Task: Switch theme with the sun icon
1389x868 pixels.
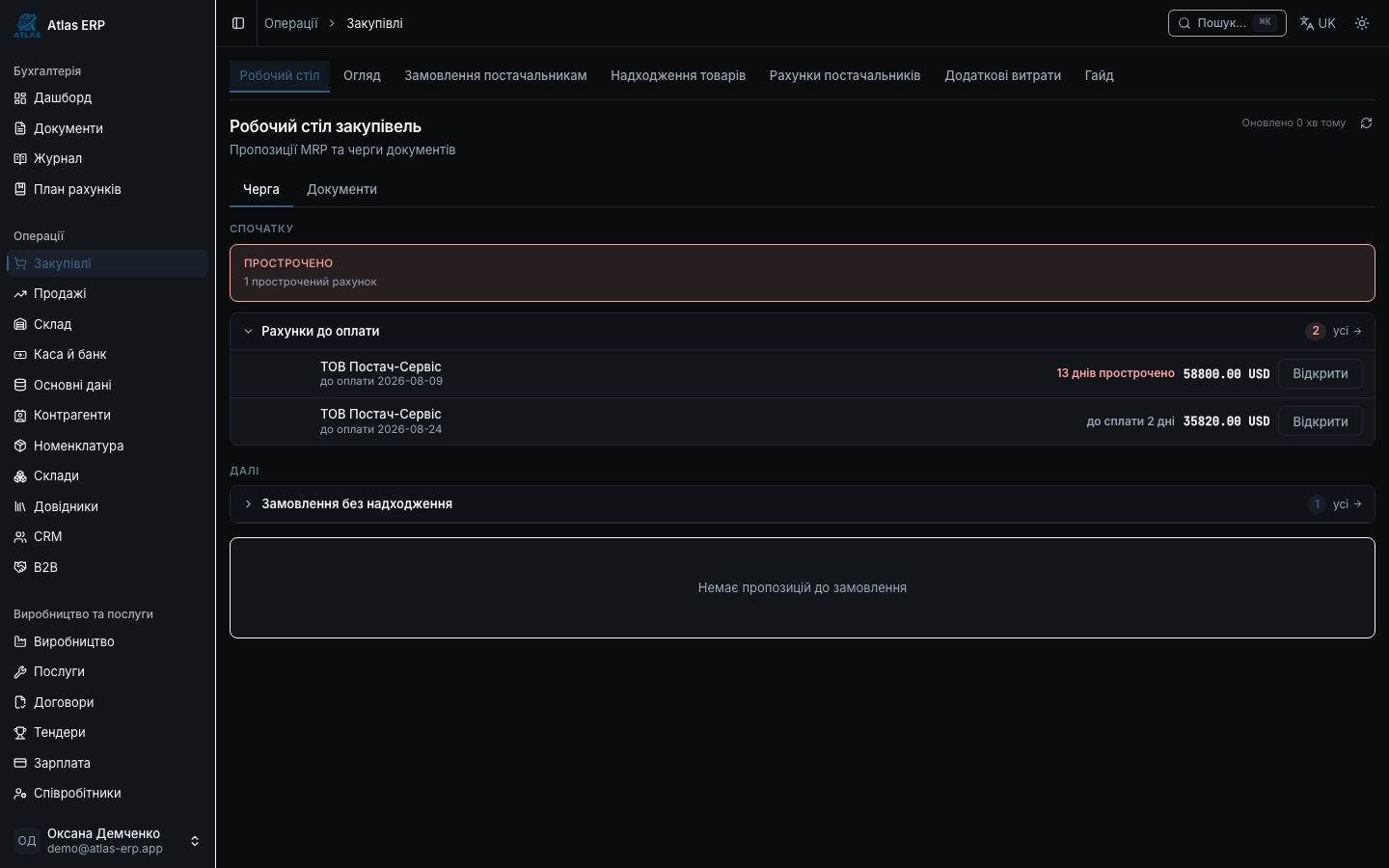Action: [x=1362, y=23]
